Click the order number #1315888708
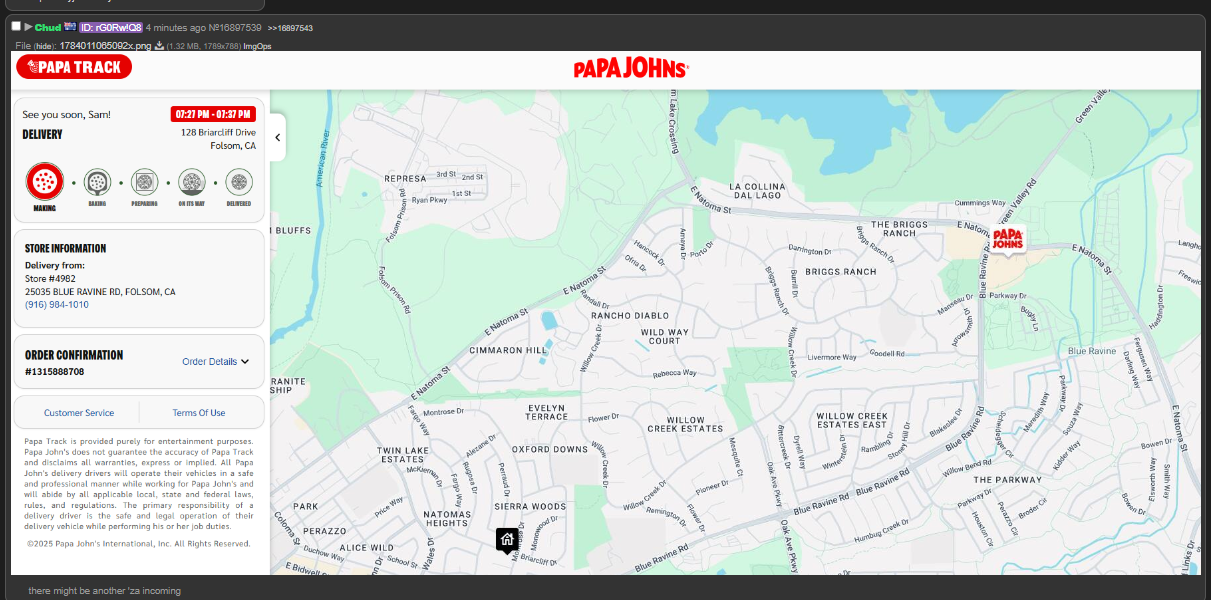The width and height of the screenshot is (1211, 600). point(55,372)
